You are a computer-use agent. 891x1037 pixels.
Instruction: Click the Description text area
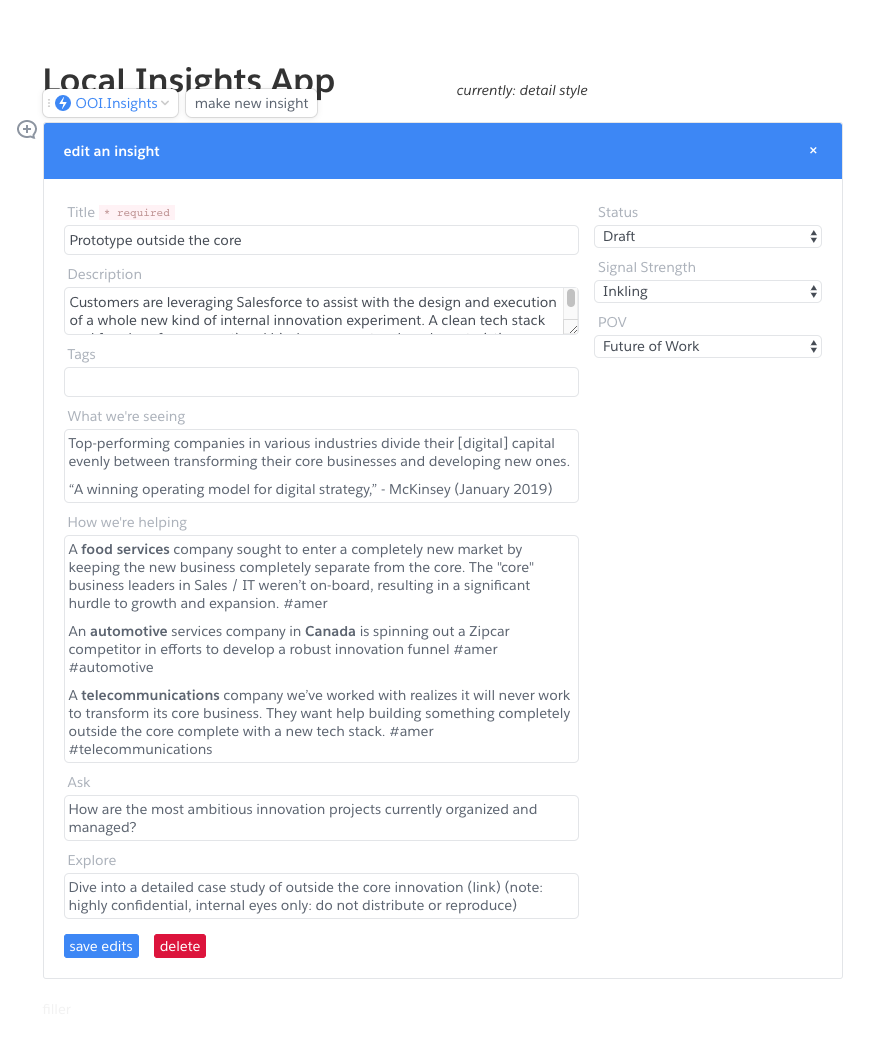(312, 311)
